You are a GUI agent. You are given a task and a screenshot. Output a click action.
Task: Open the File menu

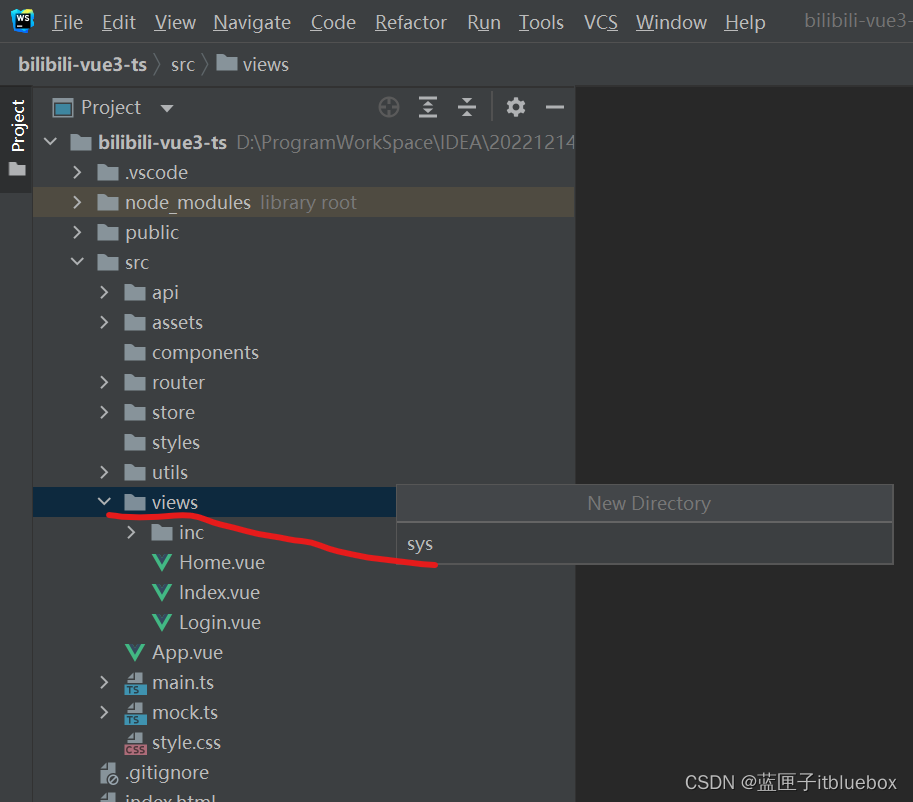click(x=68, y=23)
